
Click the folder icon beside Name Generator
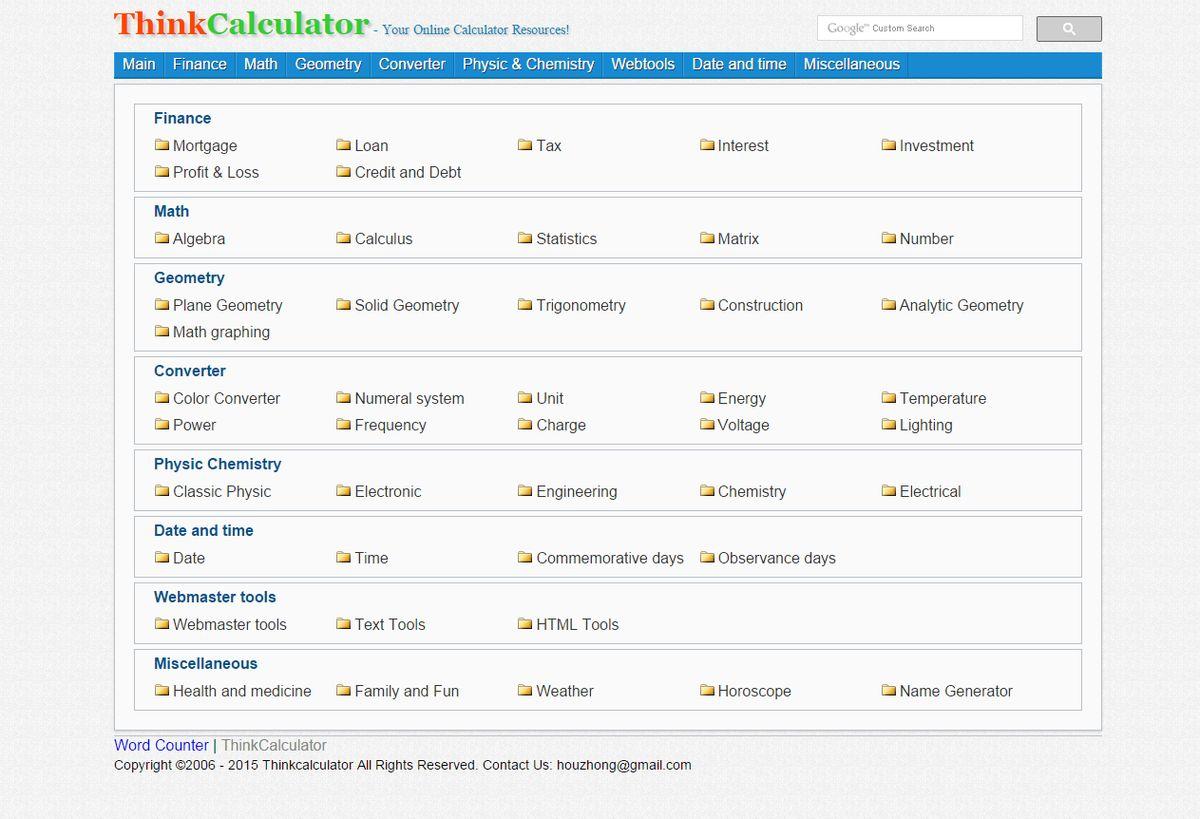tap(888, 691)
